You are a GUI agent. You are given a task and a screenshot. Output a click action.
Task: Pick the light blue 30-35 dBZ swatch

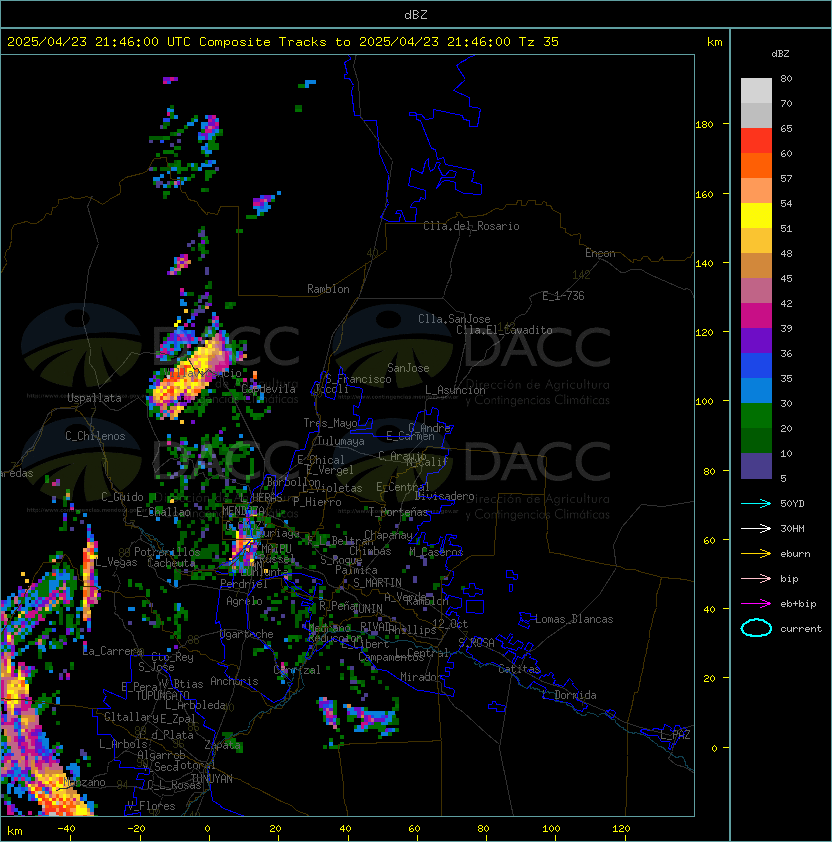[x=756, y=391]
